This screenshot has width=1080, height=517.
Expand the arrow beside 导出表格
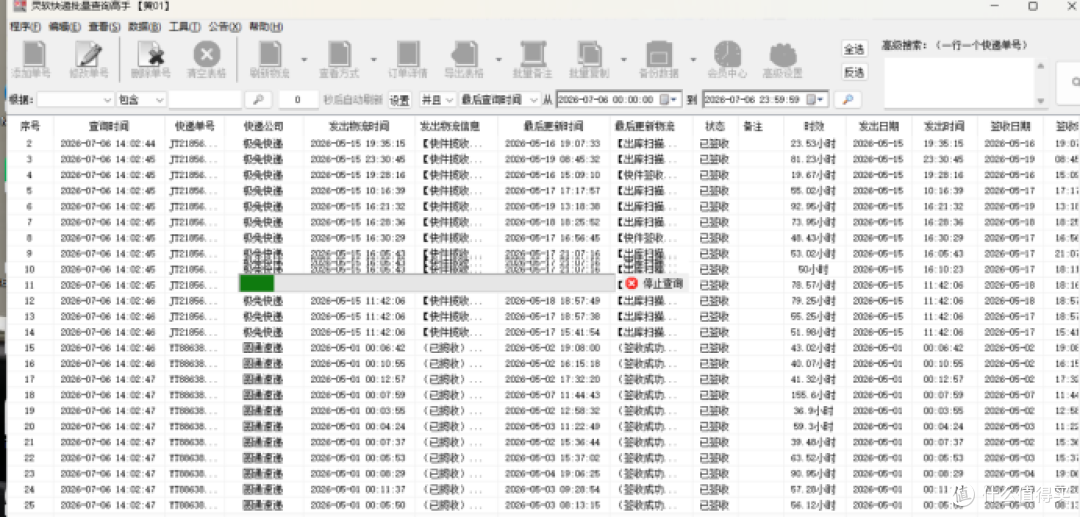pos(499,59)
